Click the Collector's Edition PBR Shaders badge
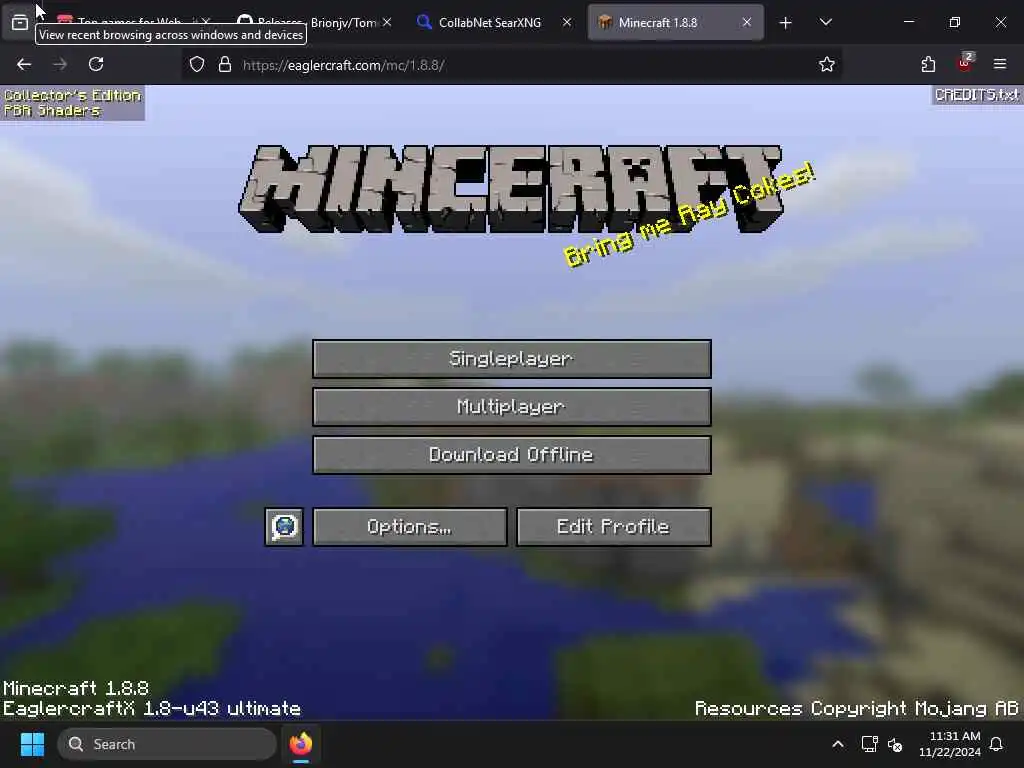Image resolution: width=1024 pixels, height=768 pixels. point(72,103)
